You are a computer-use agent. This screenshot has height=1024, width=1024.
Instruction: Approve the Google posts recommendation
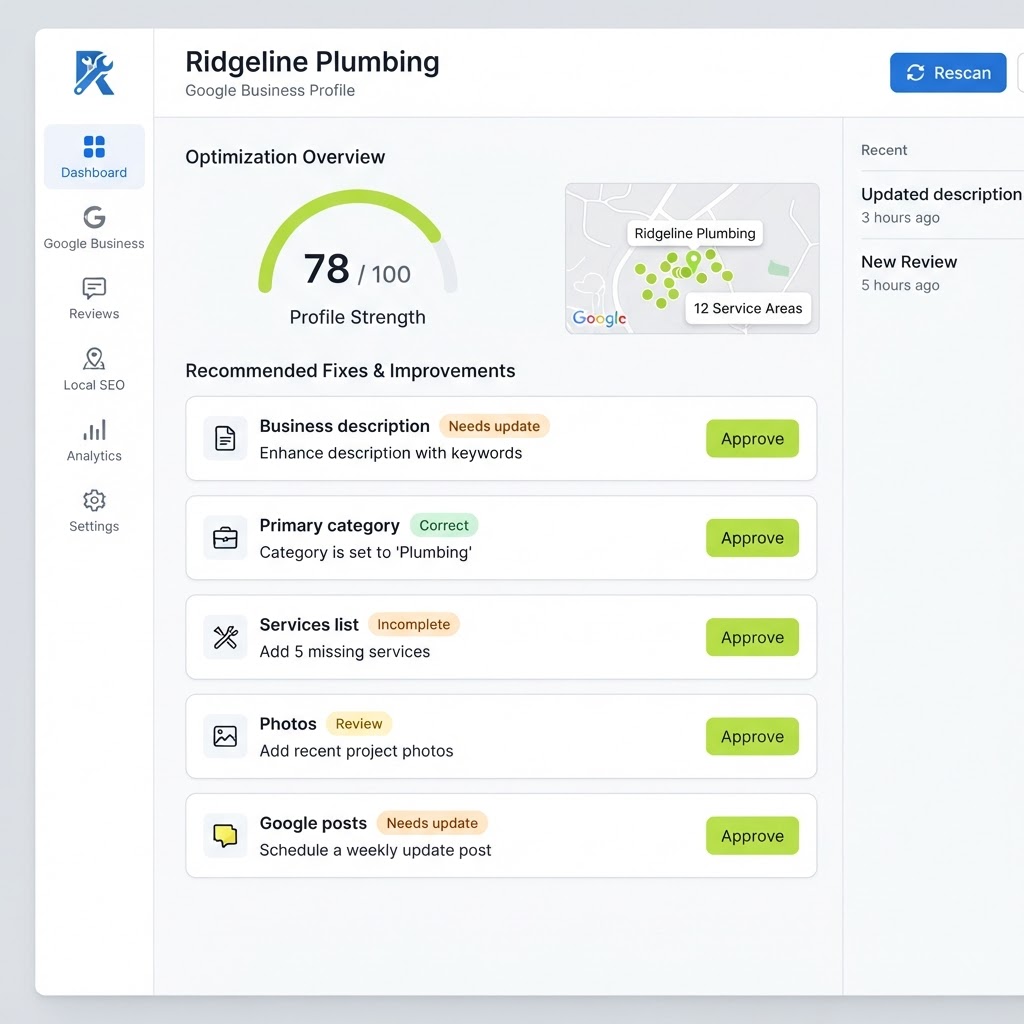[x=752, y=835]
